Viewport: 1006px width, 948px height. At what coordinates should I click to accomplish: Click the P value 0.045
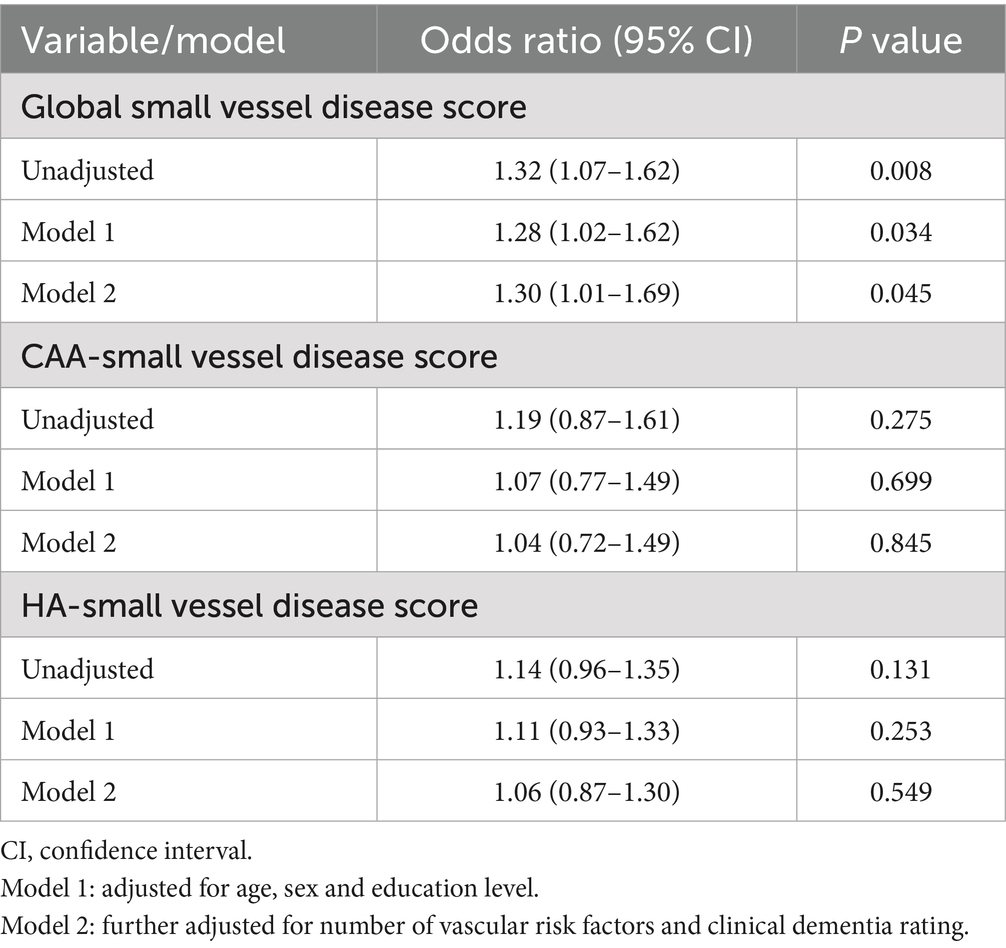click(900, 294)
